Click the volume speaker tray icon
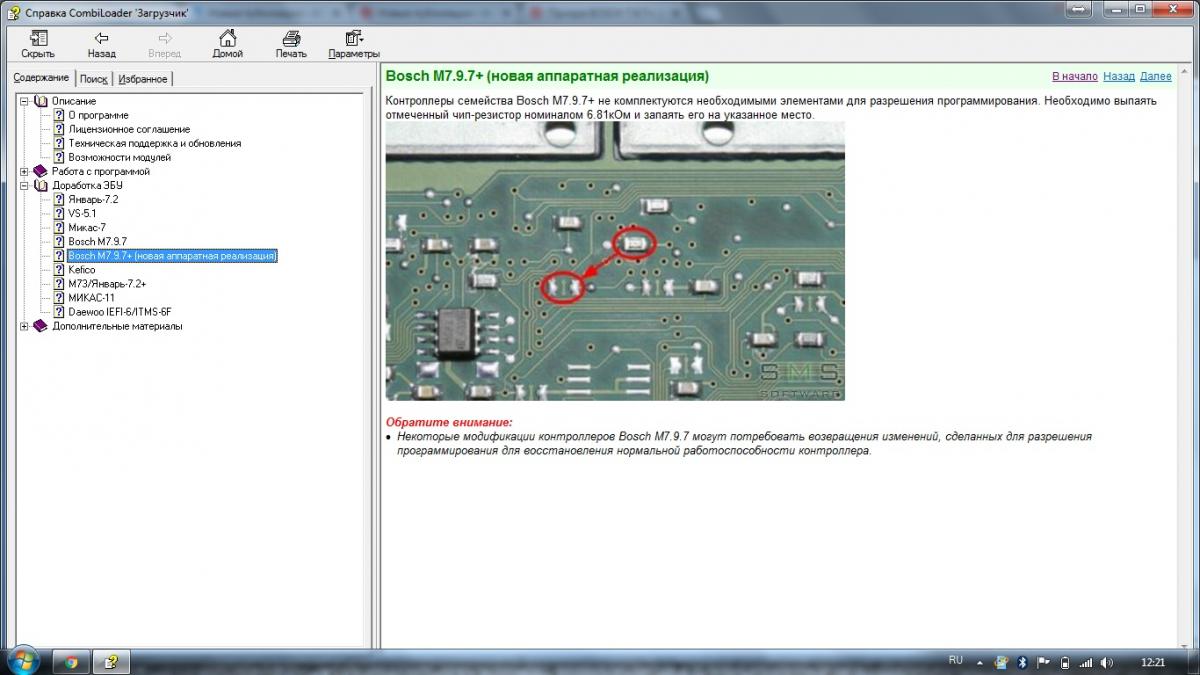This screenshot has height=675, width=1200. [1107, 661]
